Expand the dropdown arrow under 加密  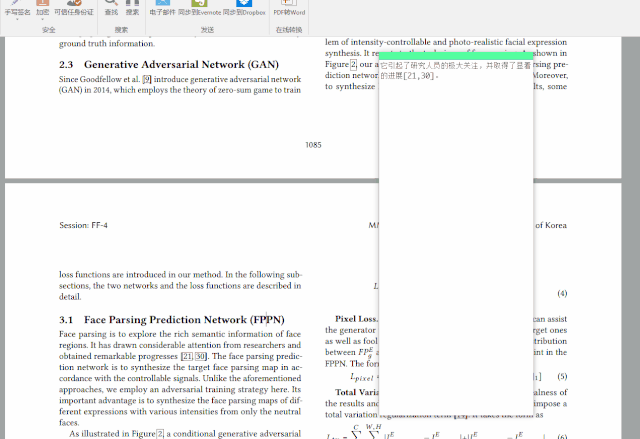tap(42, 19)
